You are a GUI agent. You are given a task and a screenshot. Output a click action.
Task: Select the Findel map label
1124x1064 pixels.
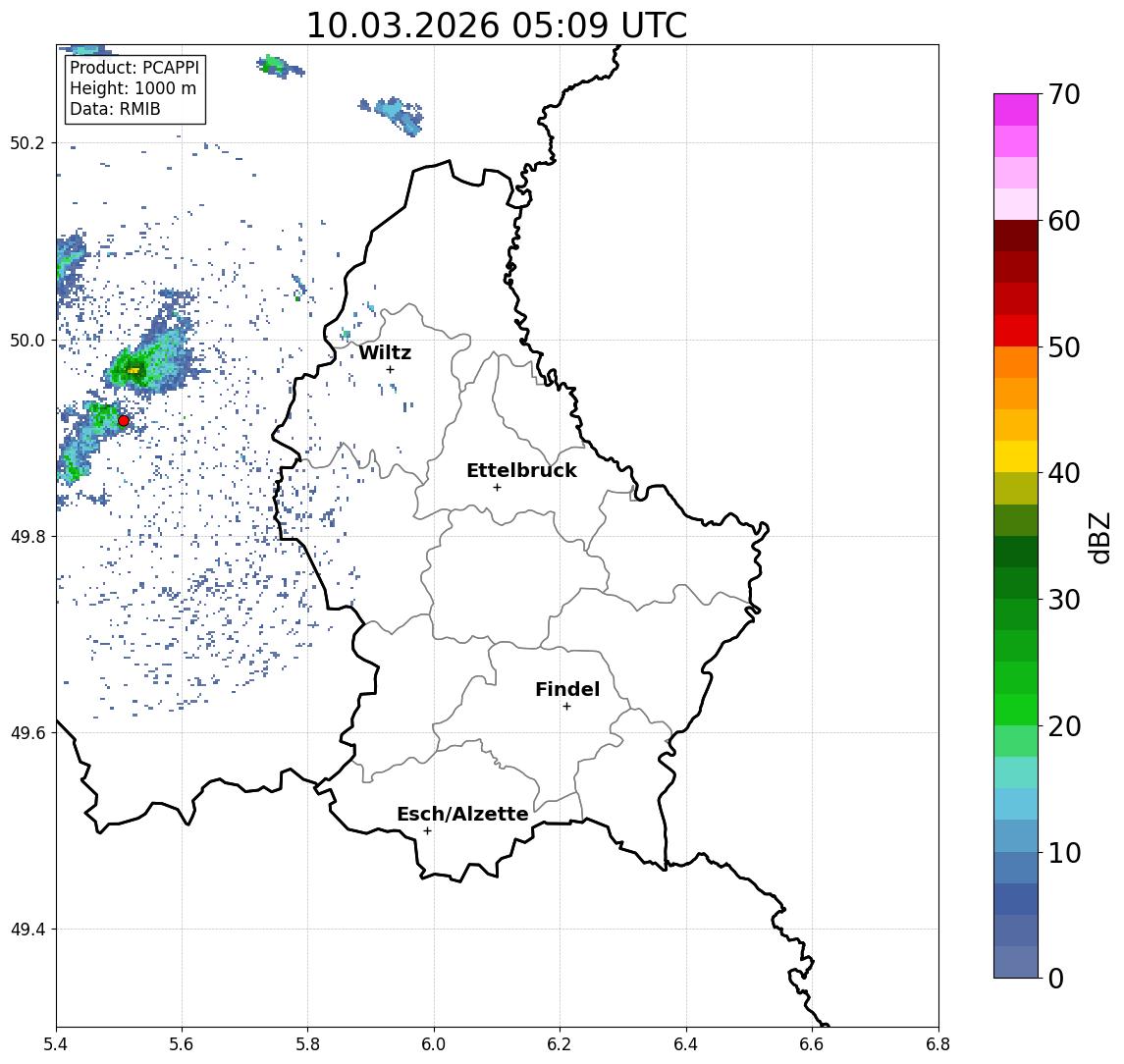coord(567,689)
